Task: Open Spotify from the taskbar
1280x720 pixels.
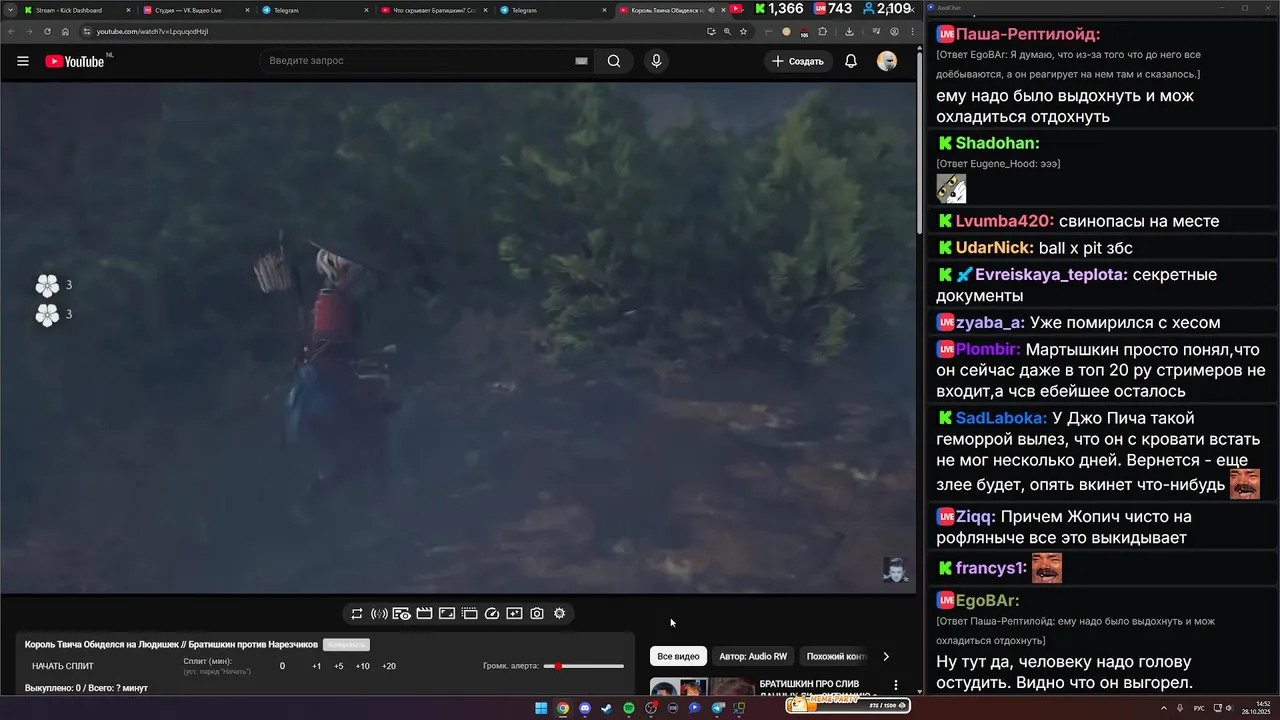Action: [629, 708]
